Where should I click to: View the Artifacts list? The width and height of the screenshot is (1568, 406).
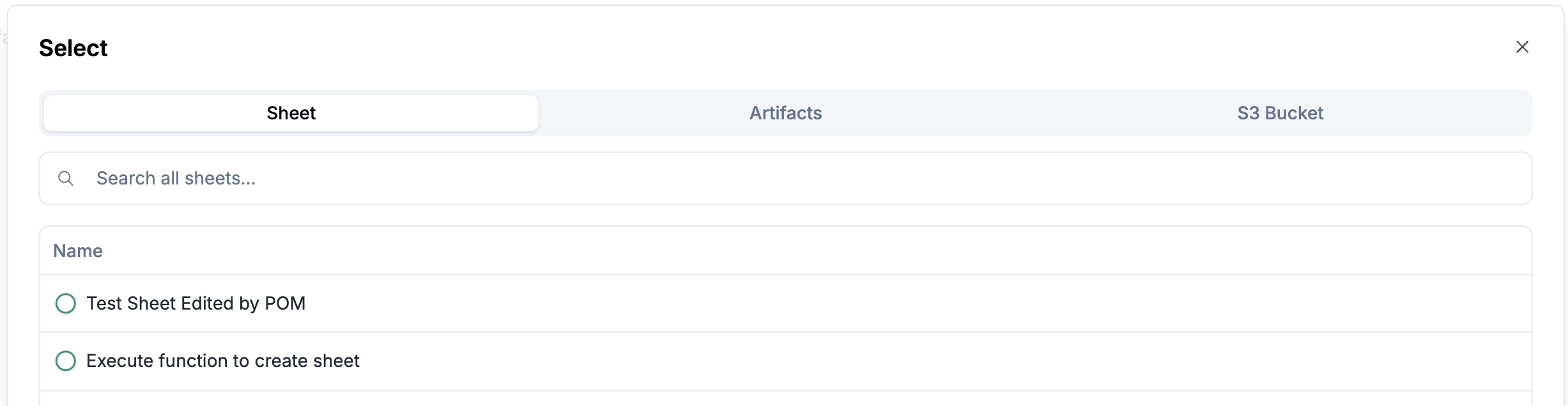785,113
